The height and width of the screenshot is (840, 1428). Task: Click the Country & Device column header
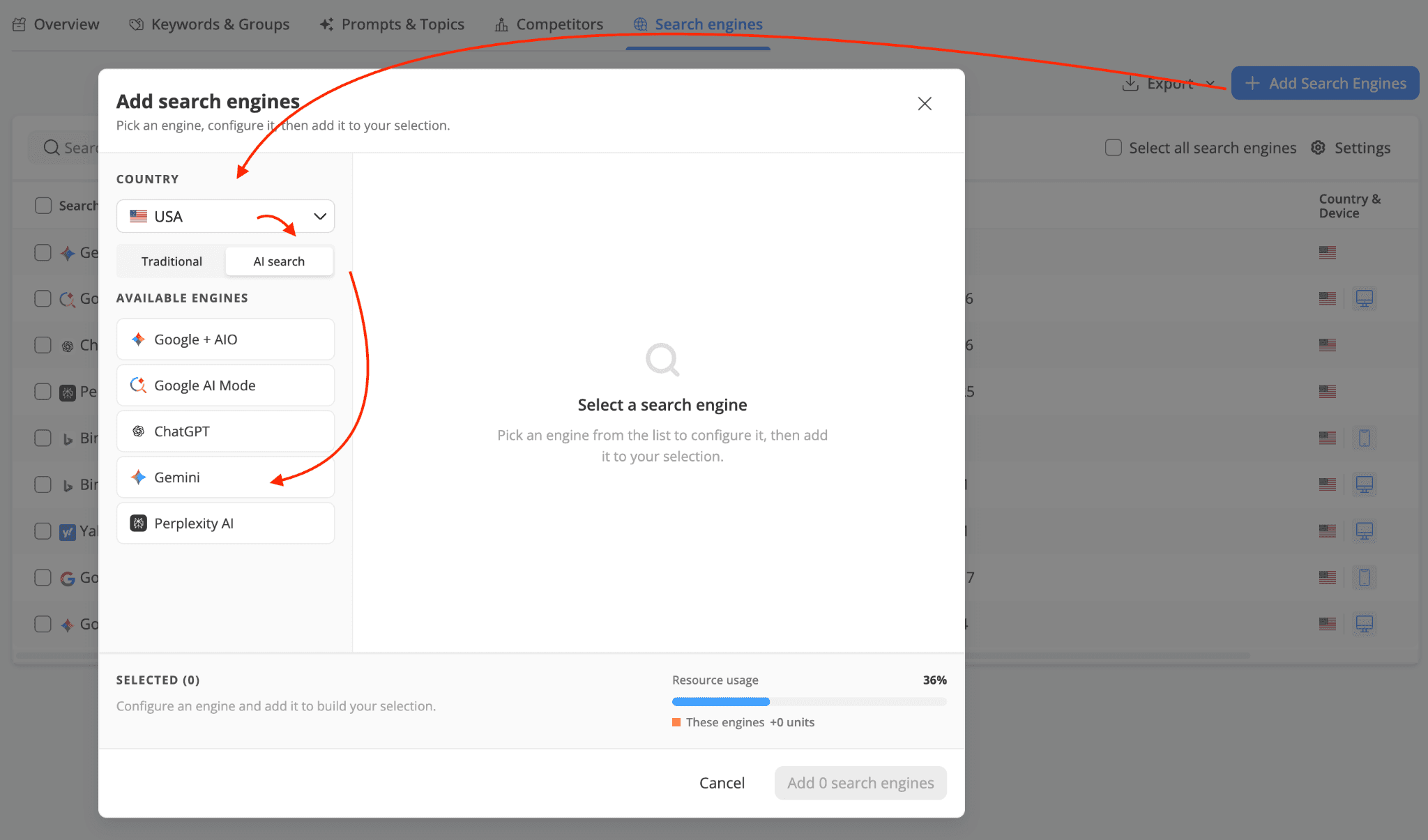(1350, 206)
